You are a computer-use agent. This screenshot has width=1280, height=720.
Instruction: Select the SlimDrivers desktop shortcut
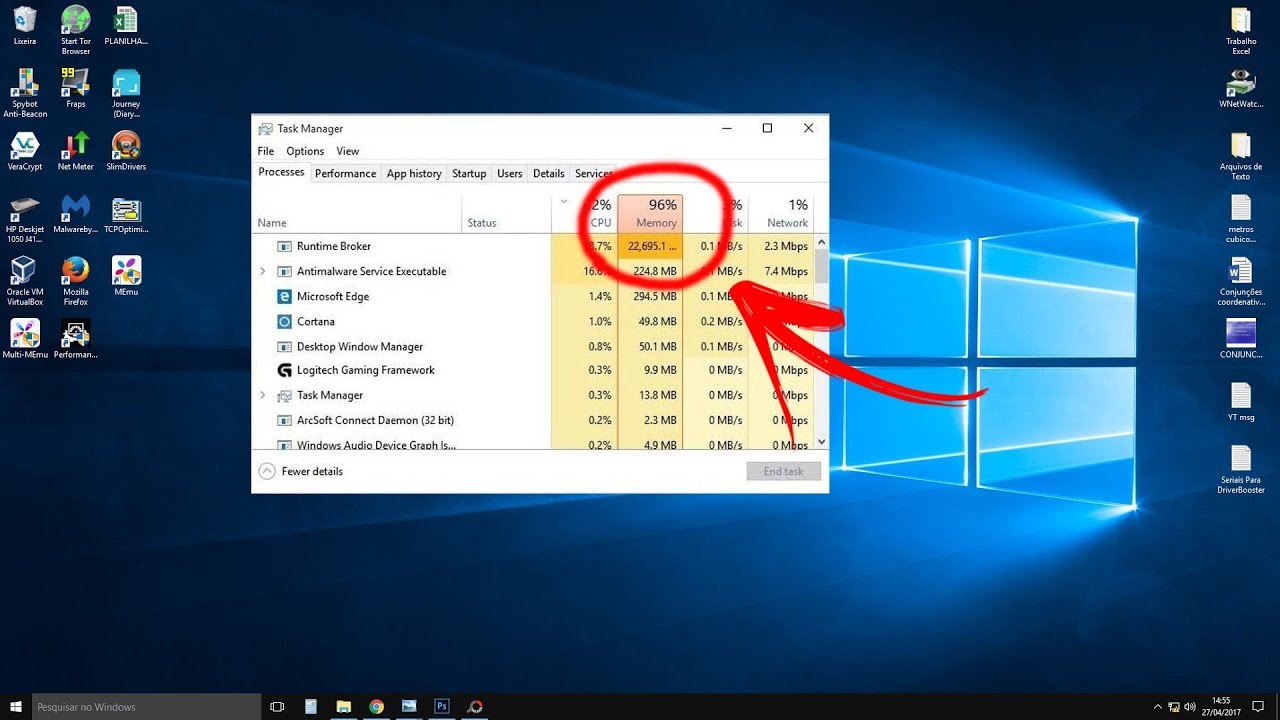[x=126, y=150]
